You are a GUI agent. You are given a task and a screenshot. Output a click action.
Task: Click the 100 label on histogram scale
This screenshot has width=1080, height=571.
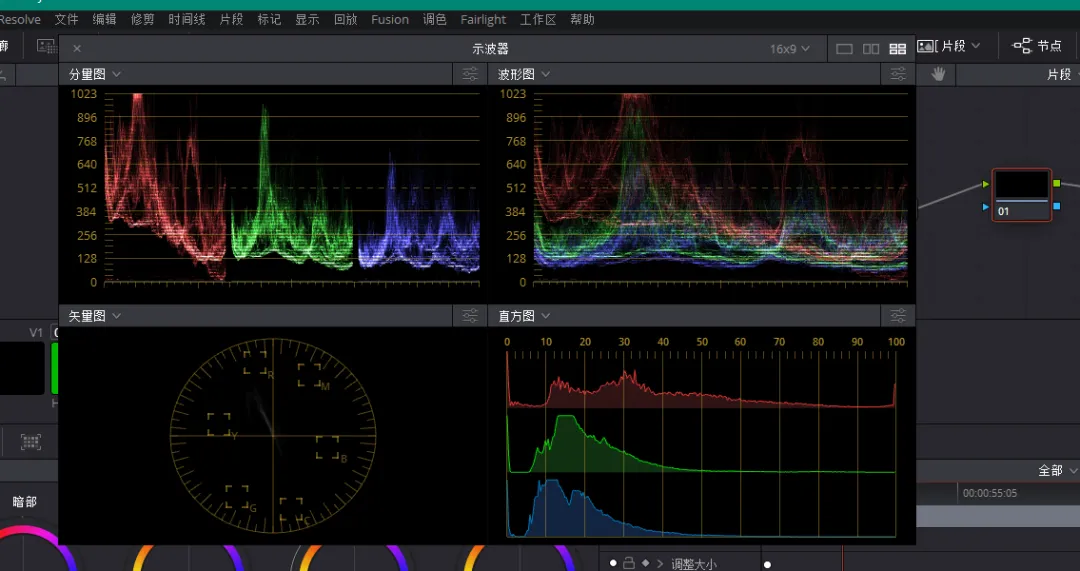(x=896, y=342)
